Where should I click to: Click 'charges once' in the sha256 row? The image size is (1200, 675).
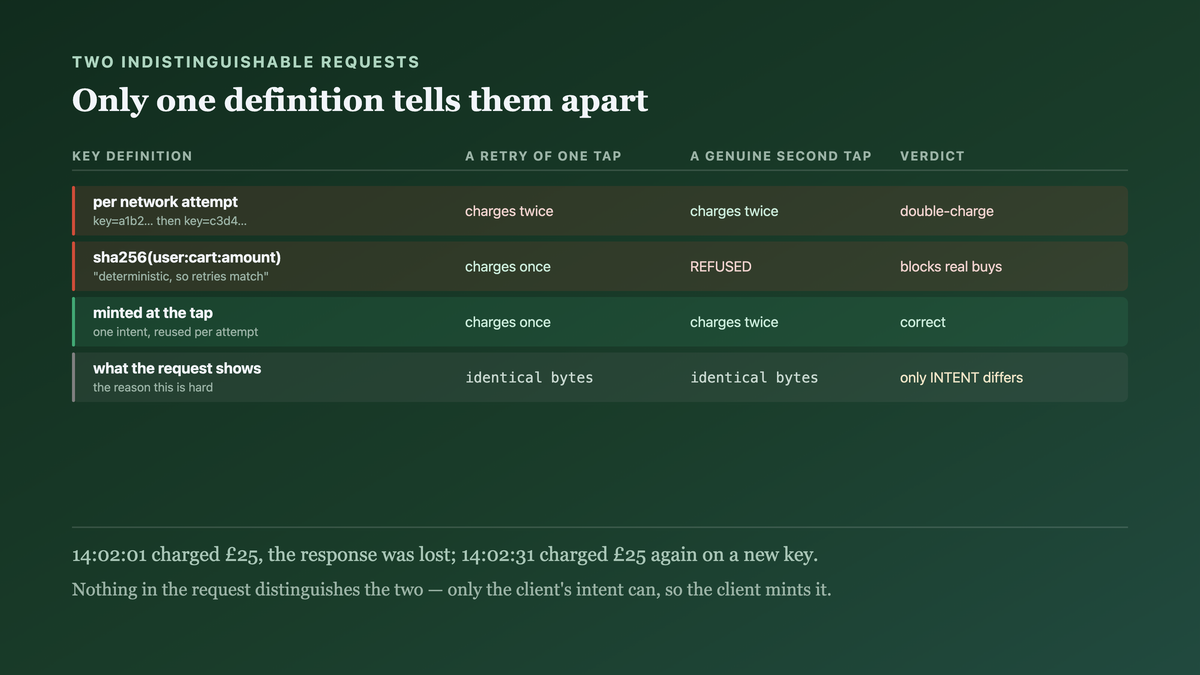508,267
